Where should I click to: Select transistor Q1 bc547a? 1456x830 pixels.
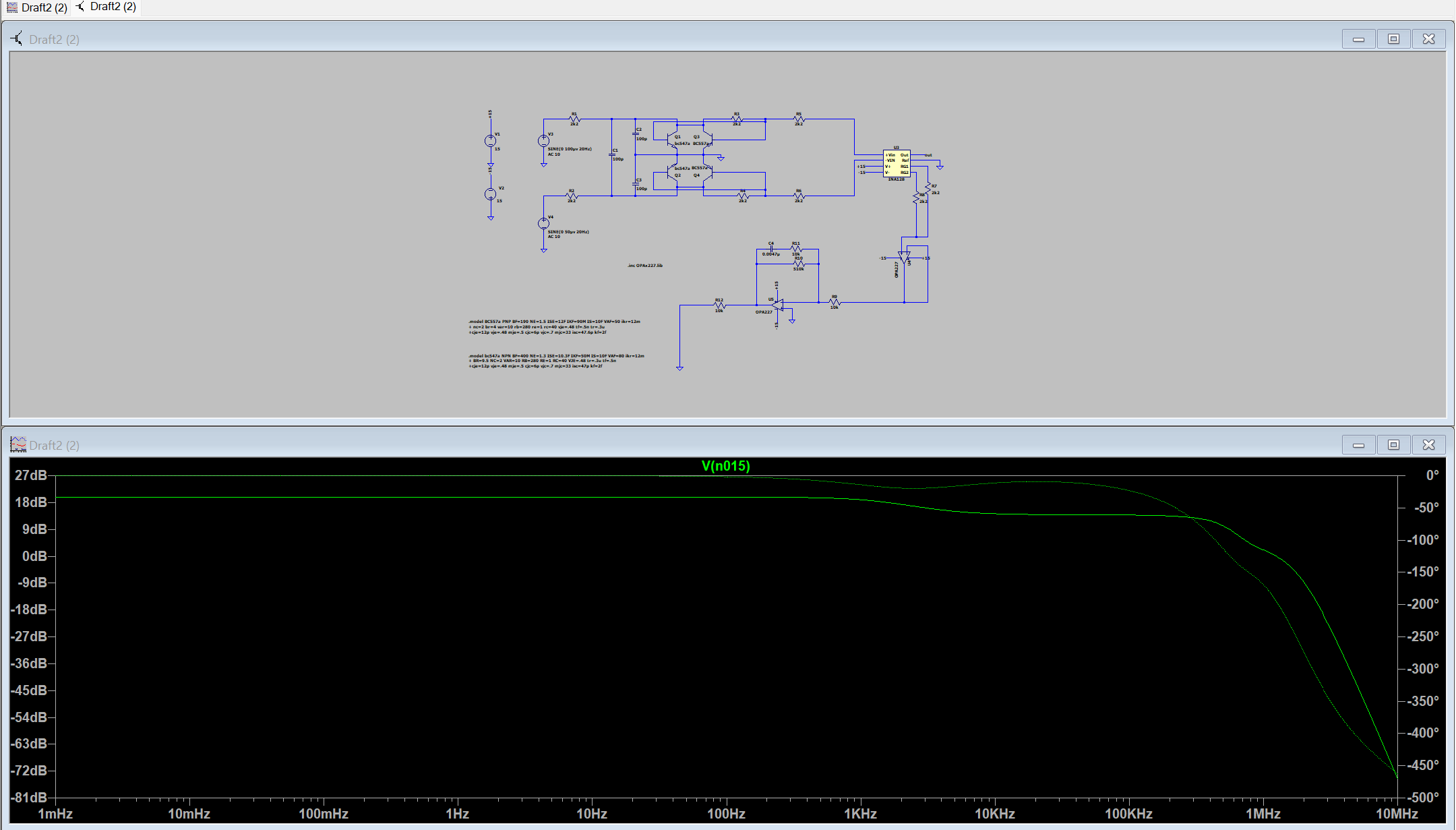click(x=673, y=140)
